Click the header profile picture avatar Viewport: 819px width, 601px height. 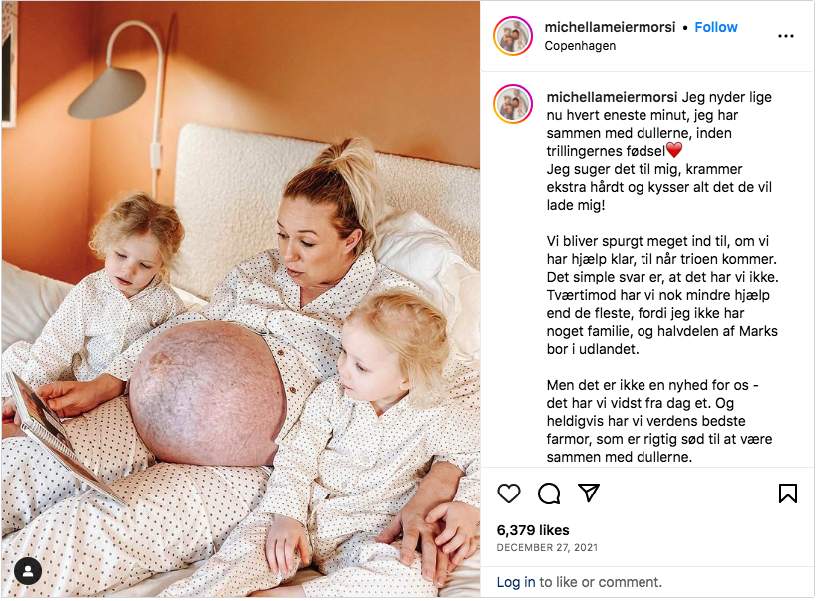[513, 36]
